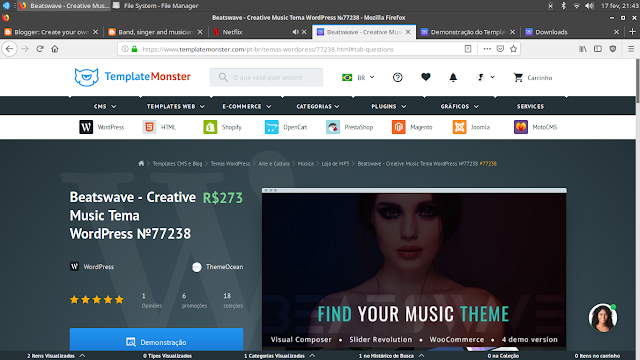Image resolution: width=640 pixels, height=360 pixels.
Task: Expand the Gráficos menu
Action: click(460, 106)
